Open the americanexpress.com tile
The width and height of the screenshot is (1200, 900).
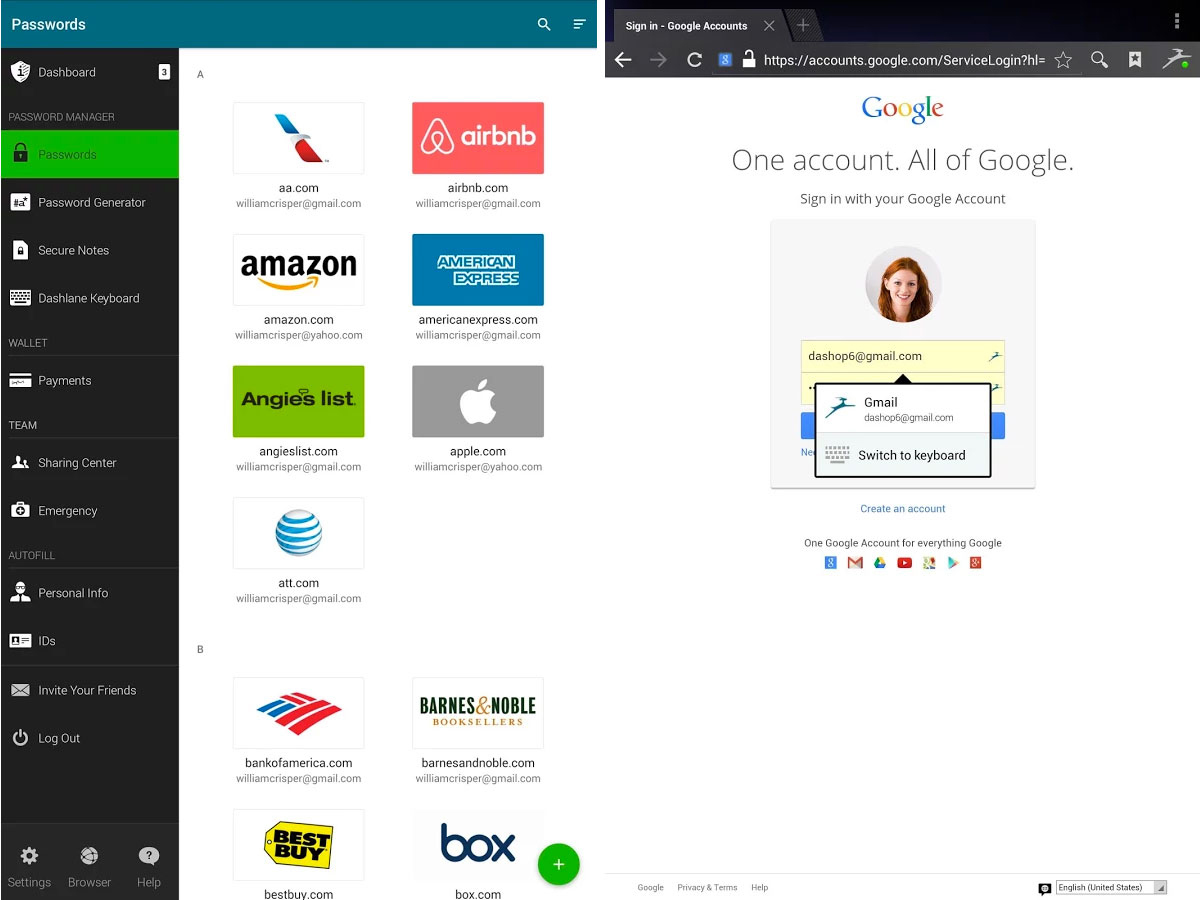point(478,270)
